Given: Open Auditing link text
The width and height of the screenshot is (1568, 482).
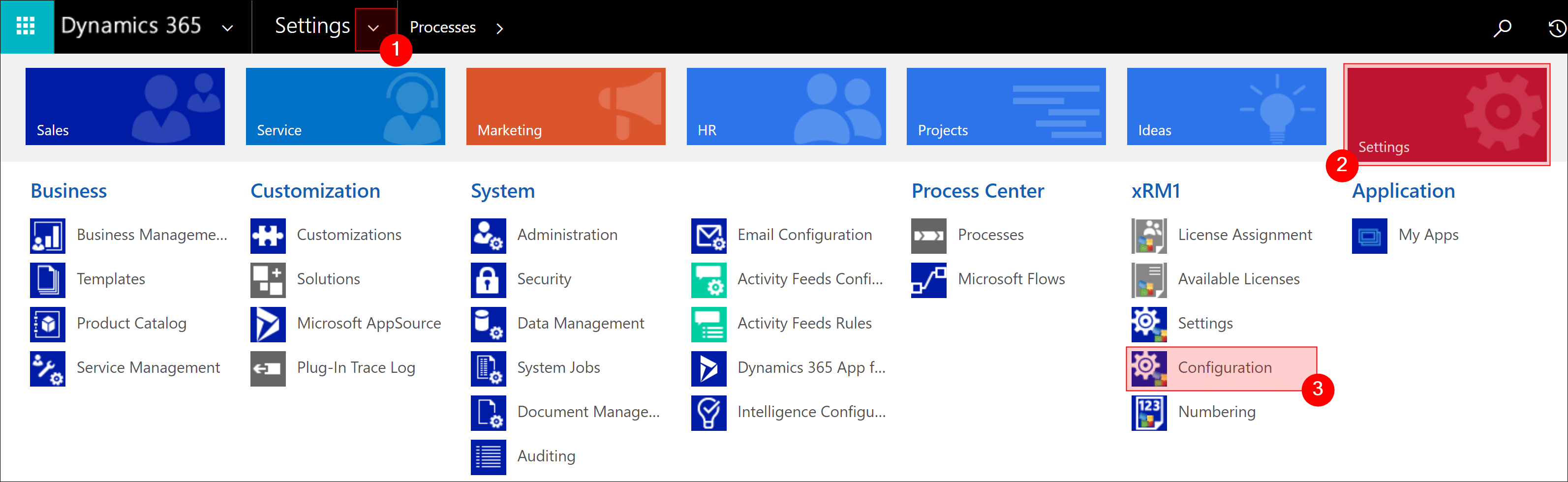Looking at the screenshot, I should pyautogui.click(x=546, y=456).
